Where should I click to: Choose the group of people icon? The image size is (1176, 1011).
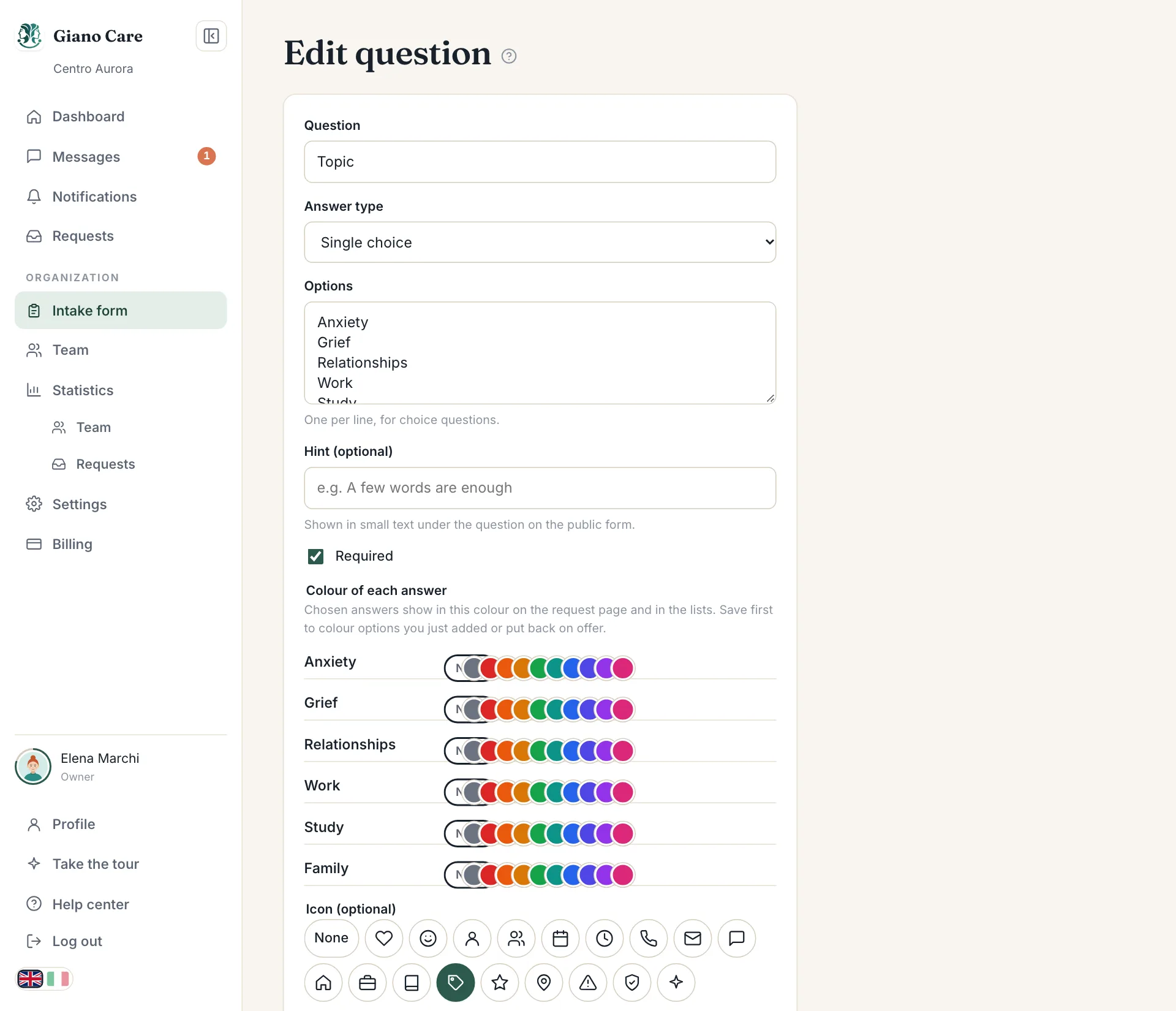click(516, 938)
